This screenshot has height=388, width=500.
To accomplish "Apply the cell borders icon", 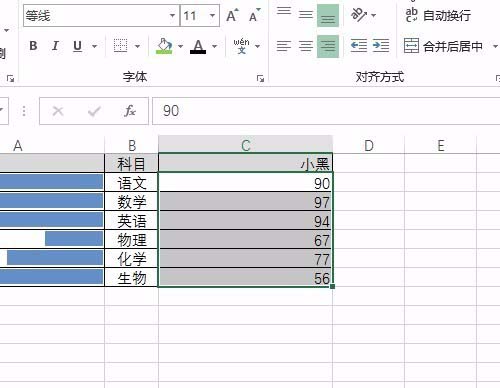I will click(x=120, y=46).
